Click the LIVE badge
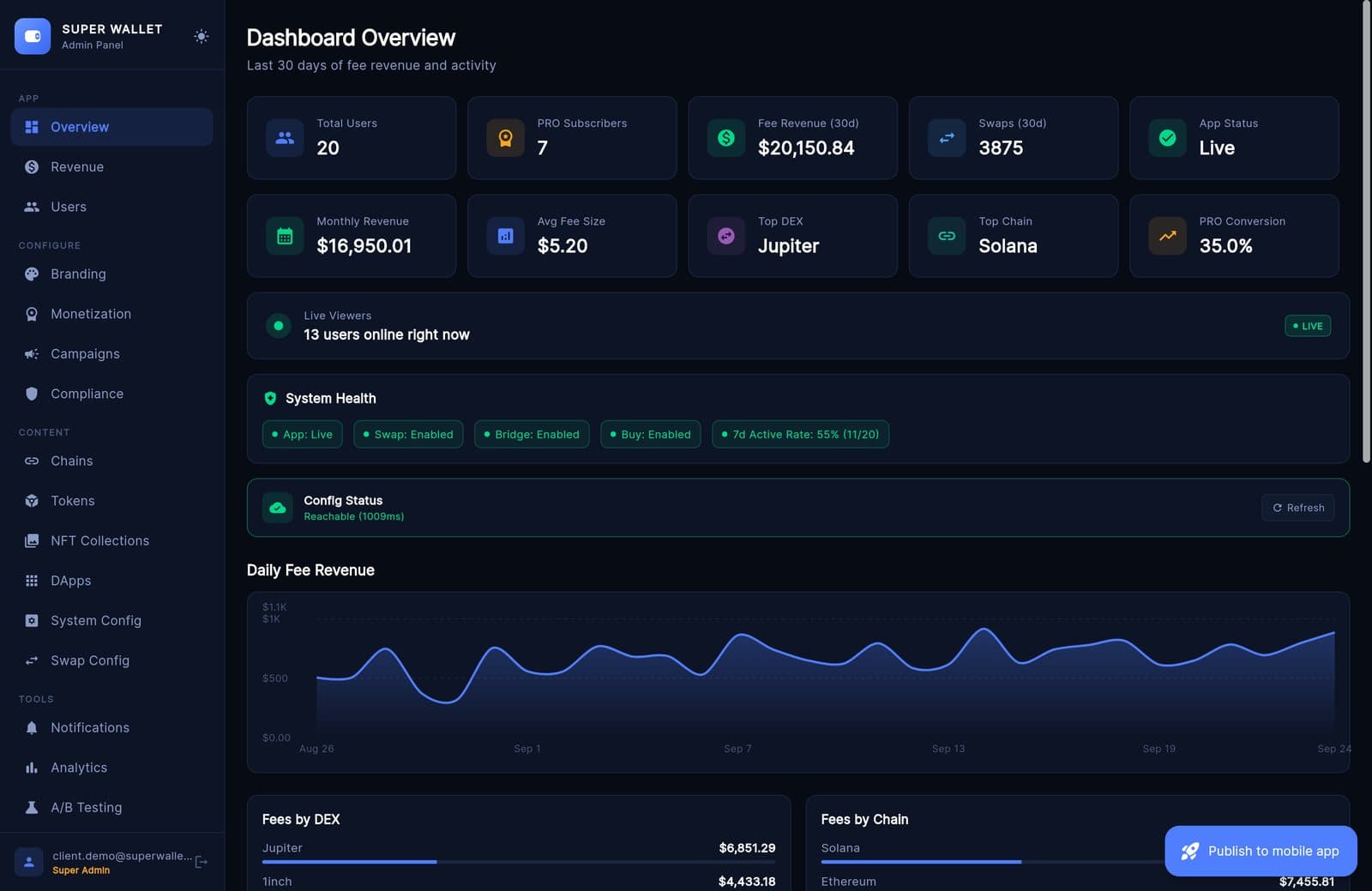This screenshot has height=891, width=1372. [1308, 326]
